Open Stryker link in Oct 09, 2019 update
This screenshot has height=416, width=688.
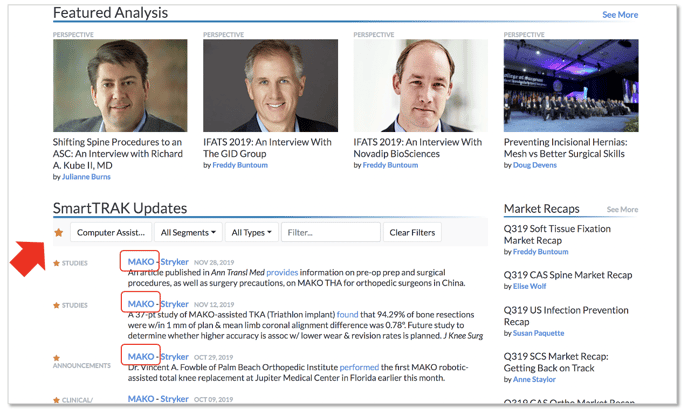[x=174, y=398]
